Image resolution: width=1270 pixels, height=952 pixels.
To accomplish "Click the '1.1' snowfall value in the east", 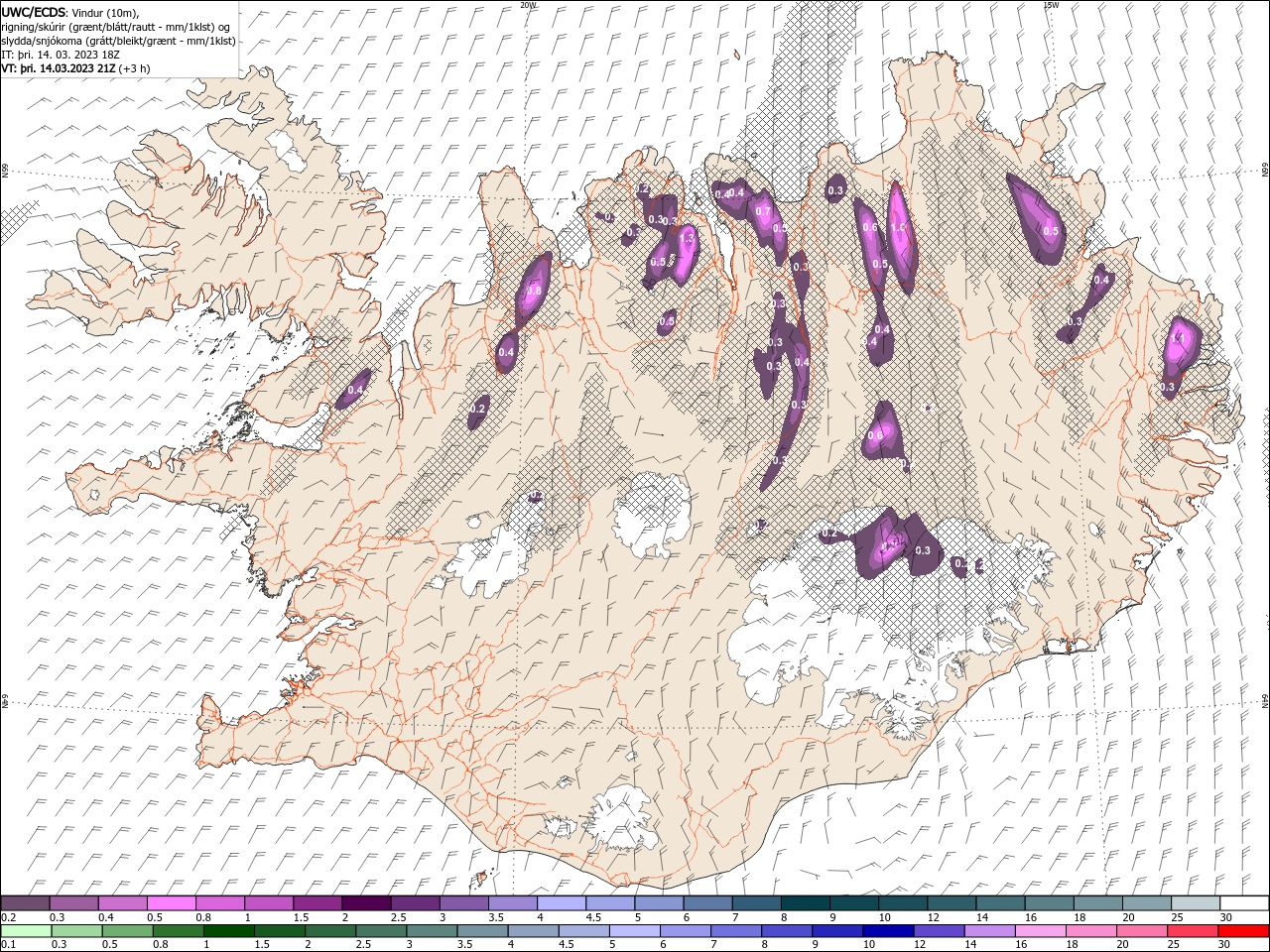I will pos(1179,339).
